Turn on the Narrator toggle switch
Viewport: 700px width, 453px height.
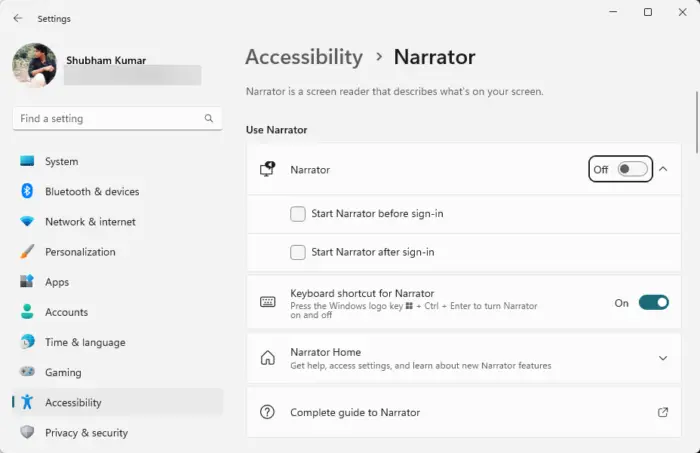(632, 169)
